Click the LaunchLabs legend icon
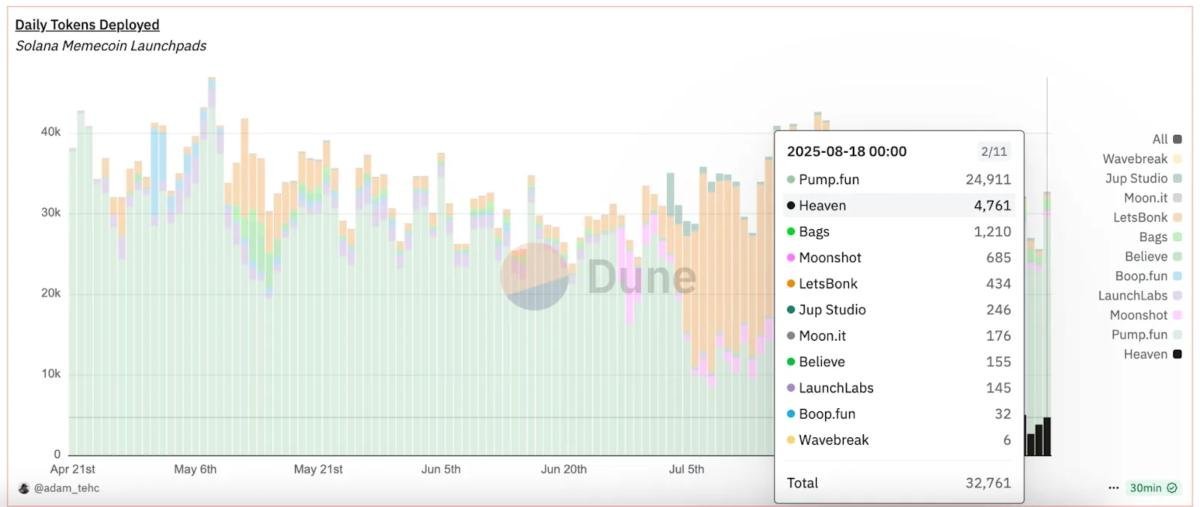Image resolution: width=1200 pixels, height=507 pixels. pyautogui.click(x=1177, y=295)
